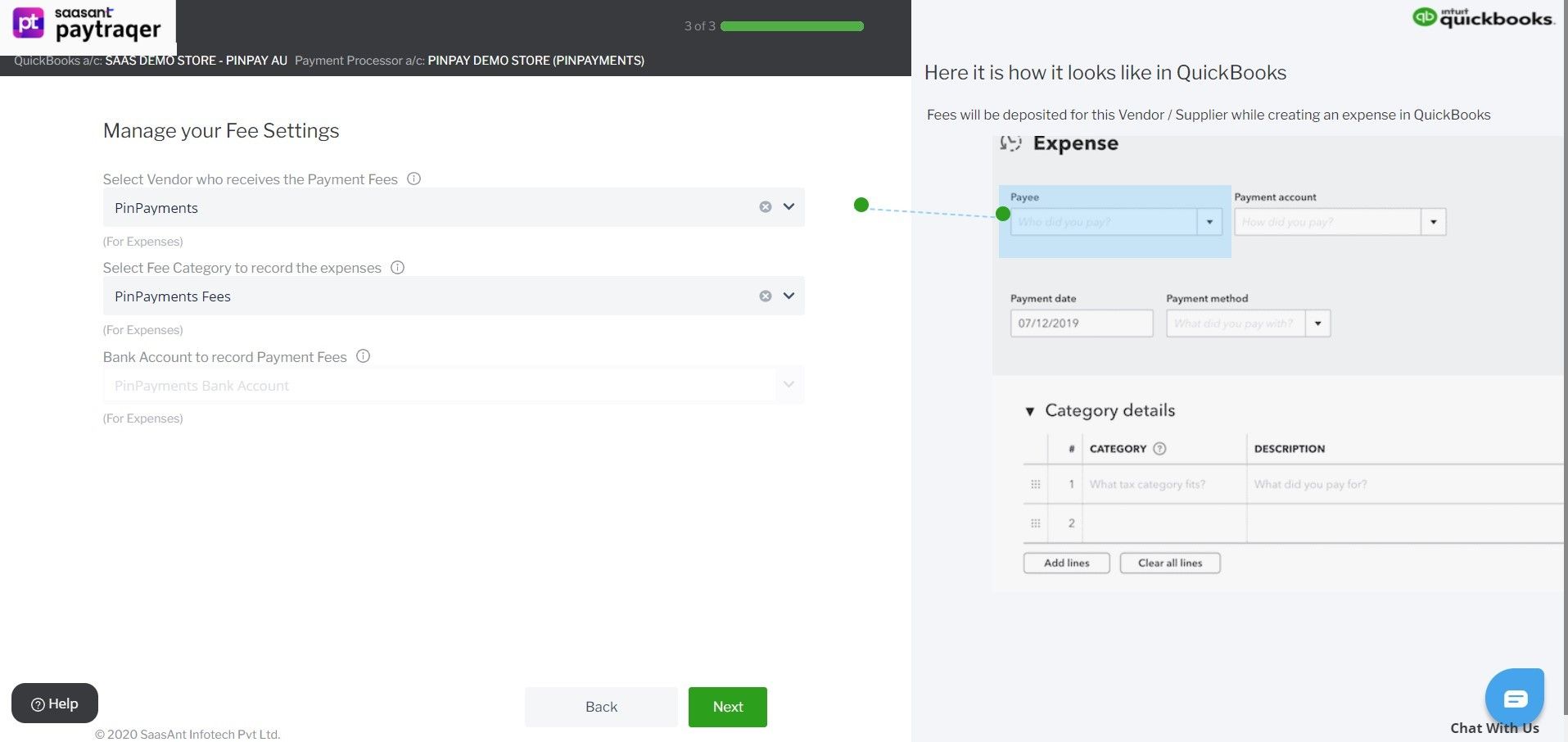This screenshot has width=1568, height=742.
Task: Open the chat bubble icon
Action: [x=1515, y=697]
